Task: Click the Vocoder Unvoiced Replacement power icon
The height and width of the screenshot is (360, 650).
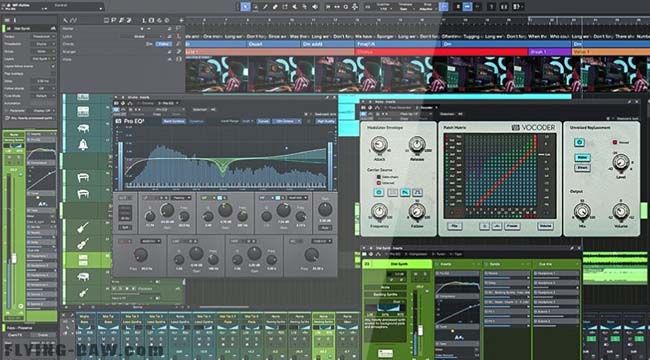Action: point(580,142)
